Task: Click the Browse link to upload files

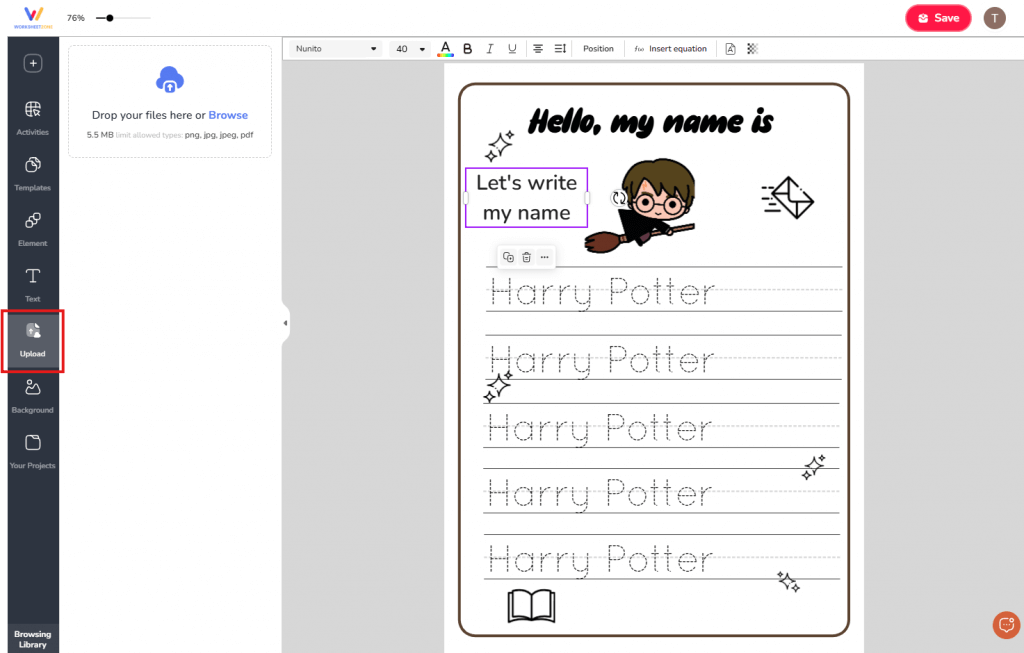Action: pos(229,115)
